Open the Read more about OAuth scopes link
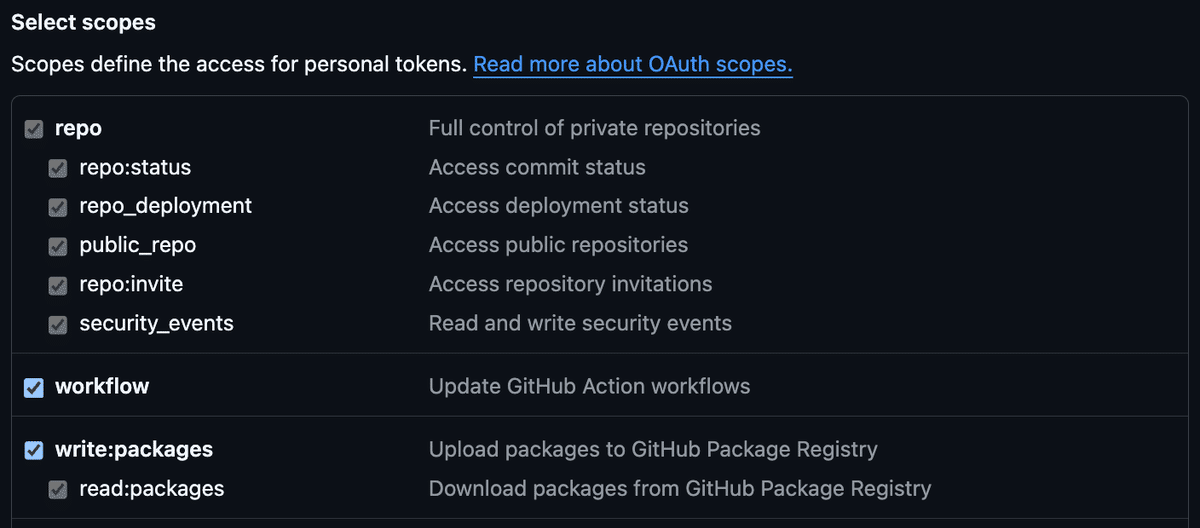The width and height of the screenshot is (1200, 528). 632,65
